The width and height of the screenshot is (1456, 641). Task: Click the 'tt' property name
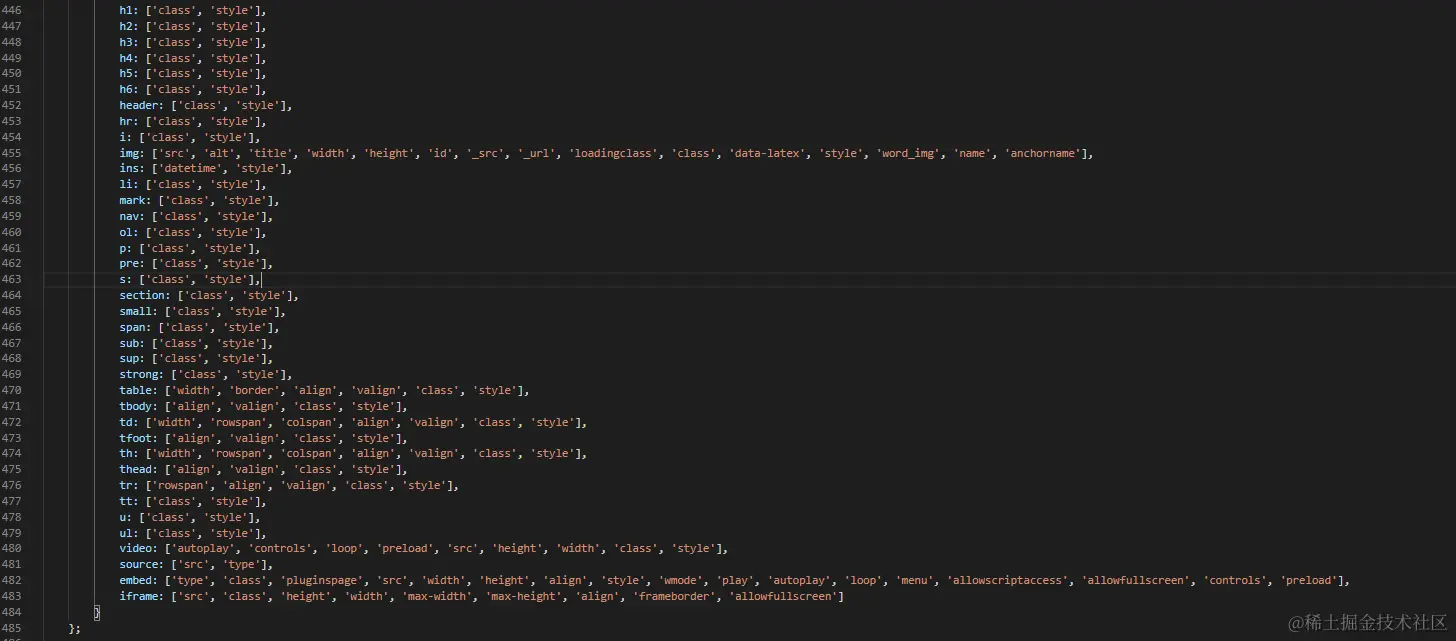(x=126, y=502)
